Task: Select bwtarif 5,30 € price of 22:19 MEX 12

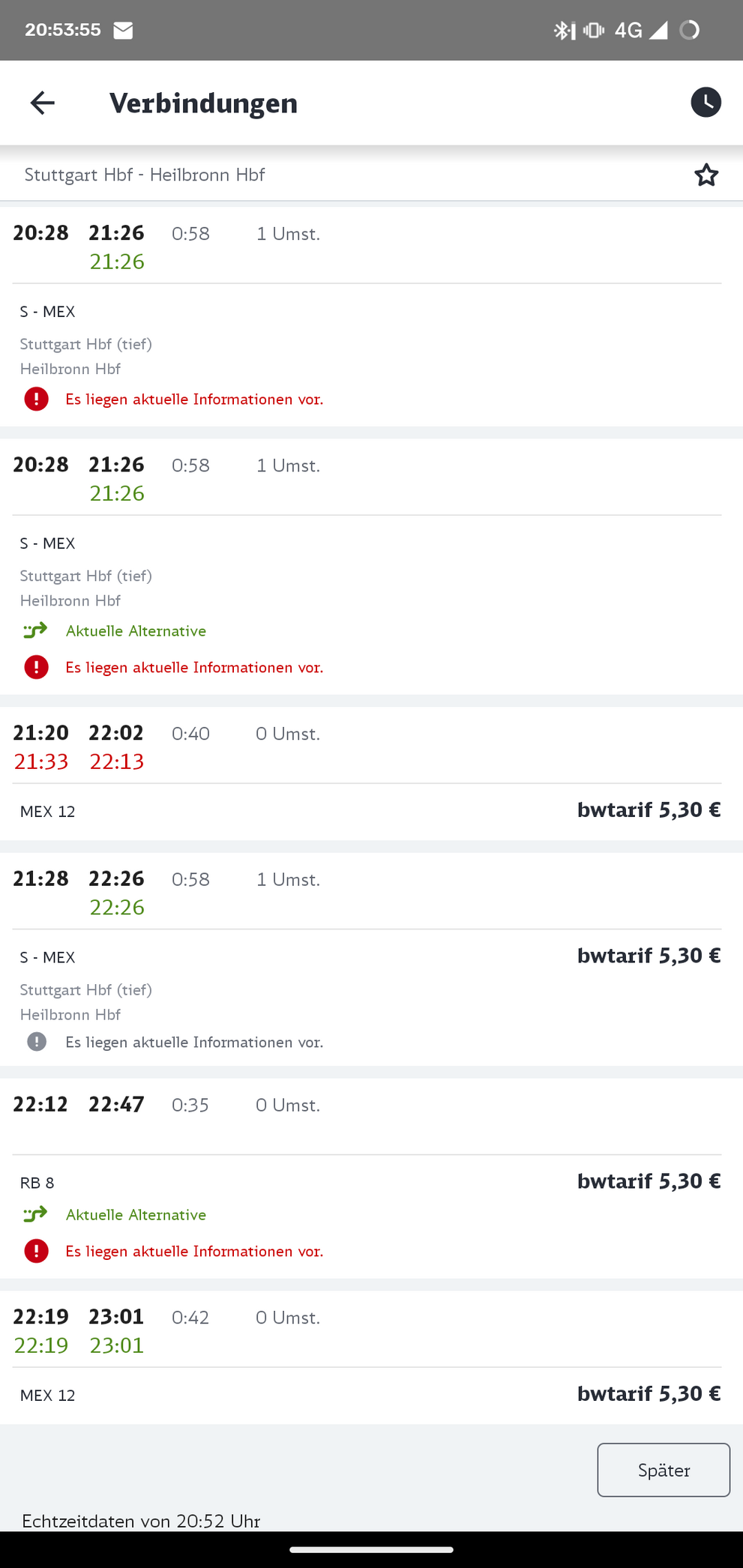Action: [x=649, y=1393]
